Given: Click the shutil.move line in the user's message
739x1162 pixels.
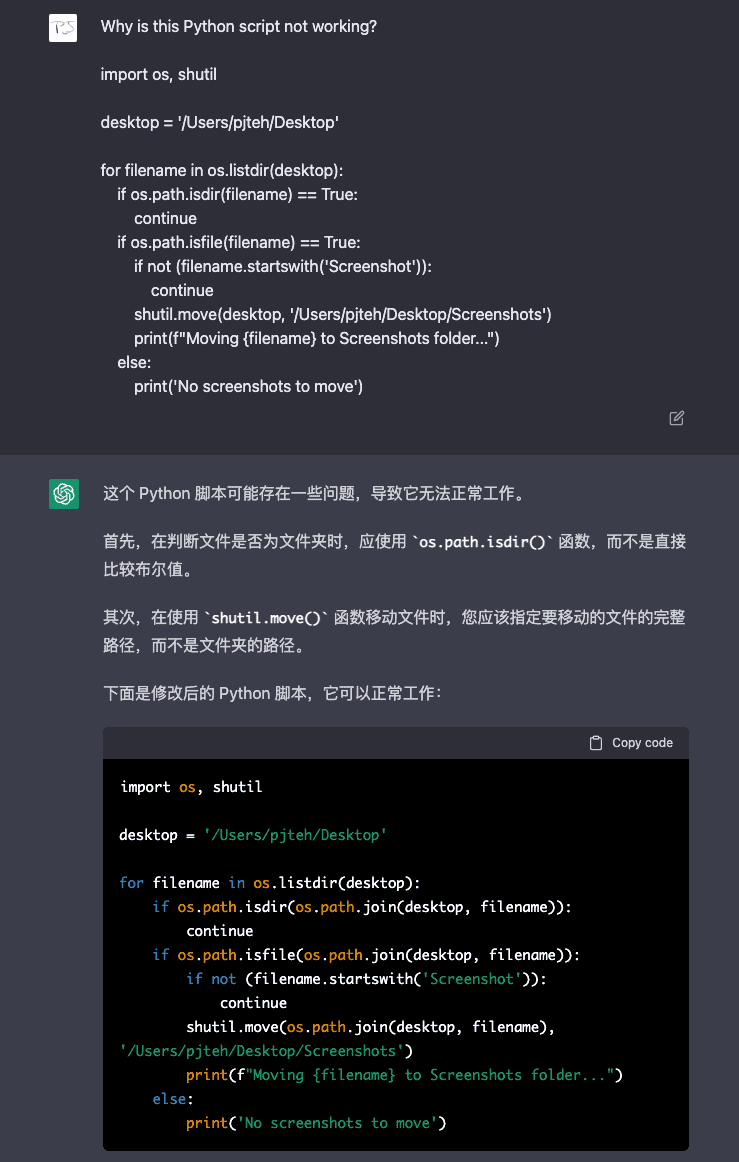Looking at the screenshot, I should tap(343, 315).
